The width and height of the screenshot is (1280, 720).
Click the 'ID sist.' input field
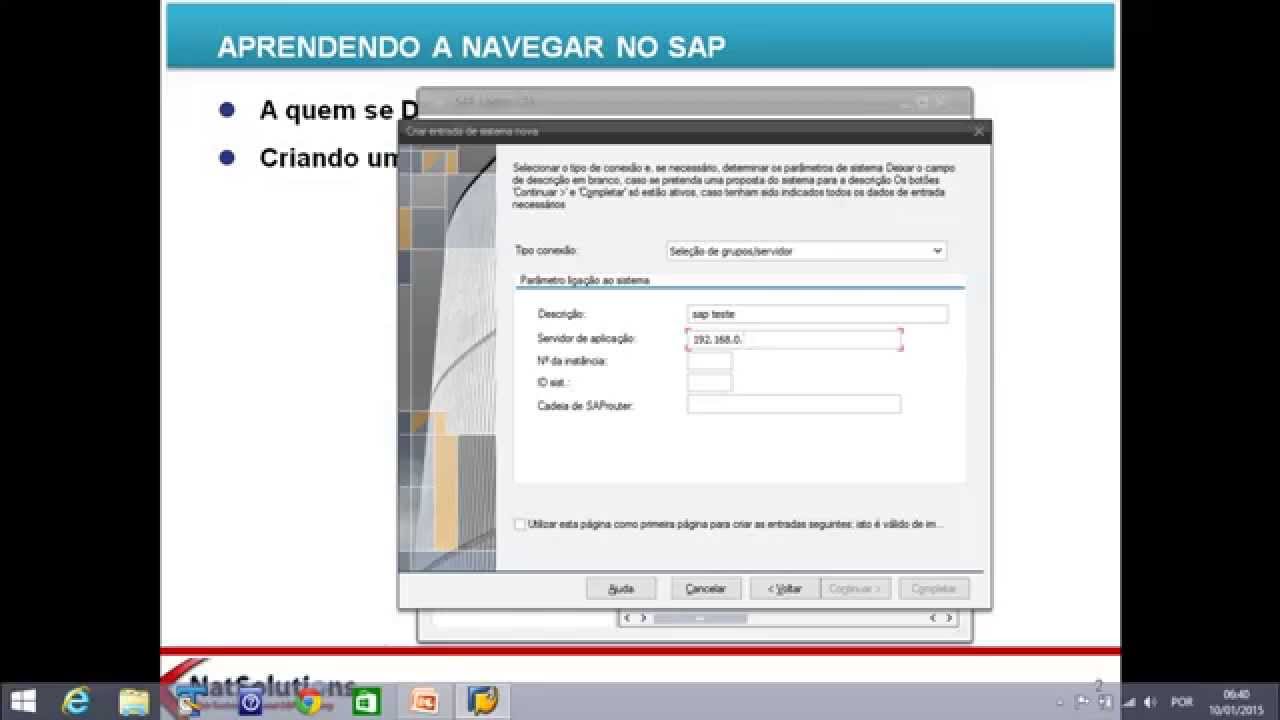pos(710,382)
